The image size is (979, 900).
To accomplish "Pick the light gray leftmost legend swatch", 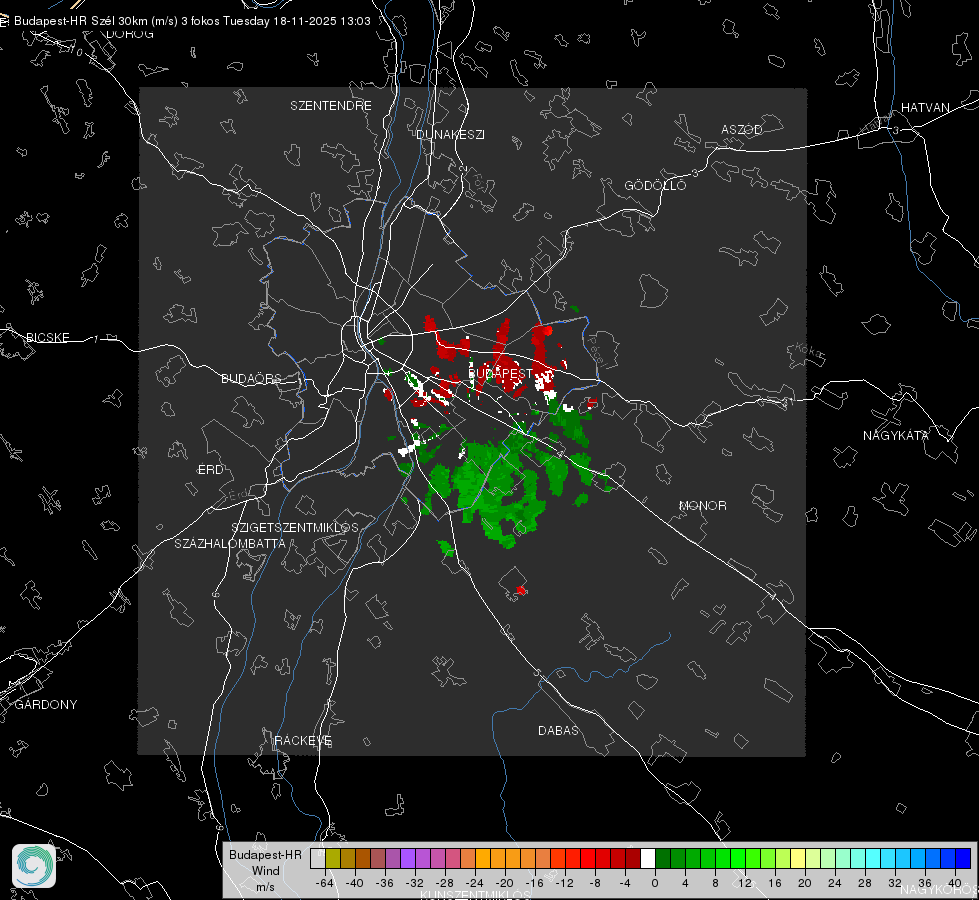I will pyautogui.click(x=318, y=858).
